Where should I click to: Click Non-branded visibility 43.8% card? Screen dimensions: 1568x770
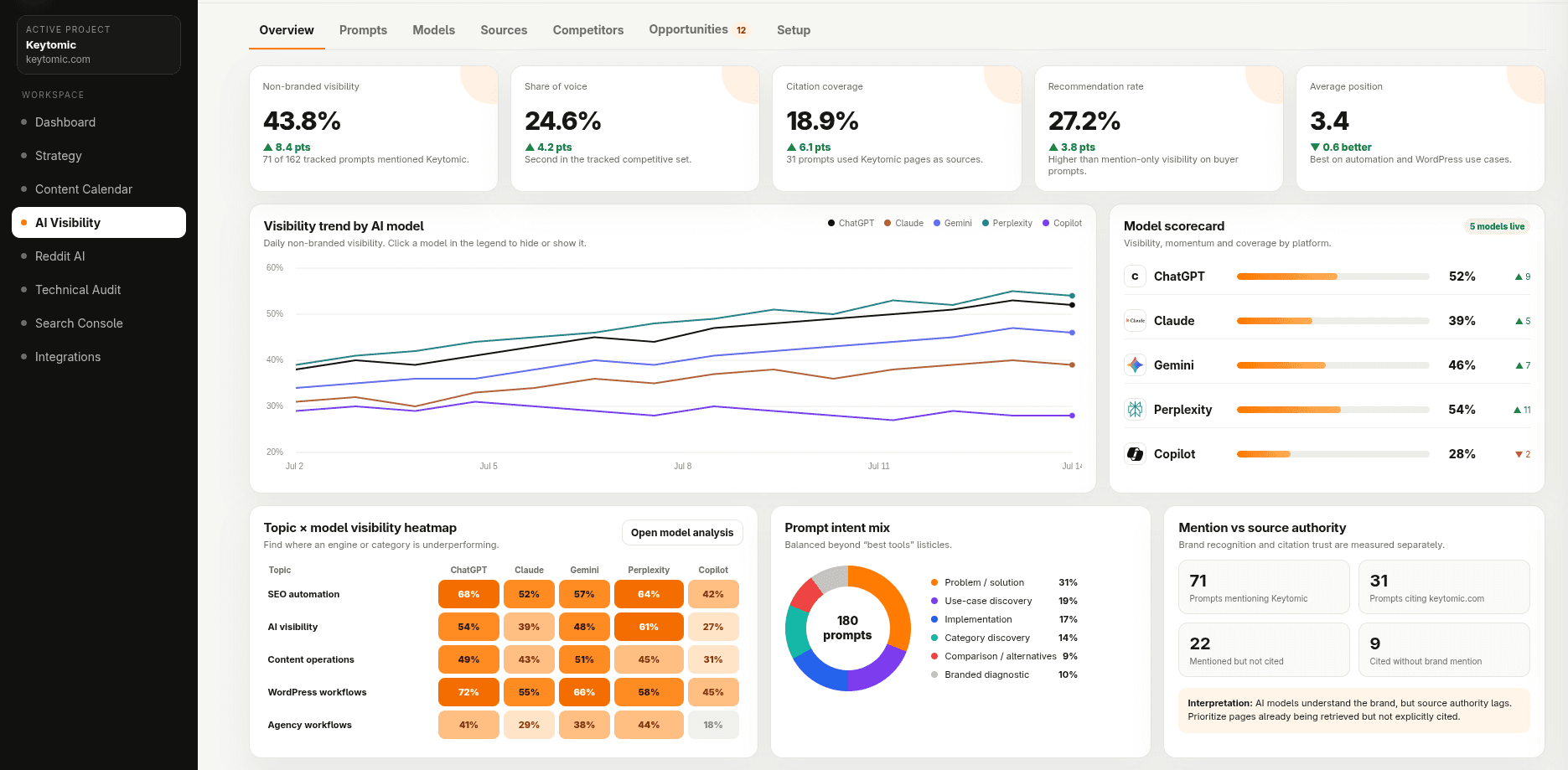click(374, 128)
